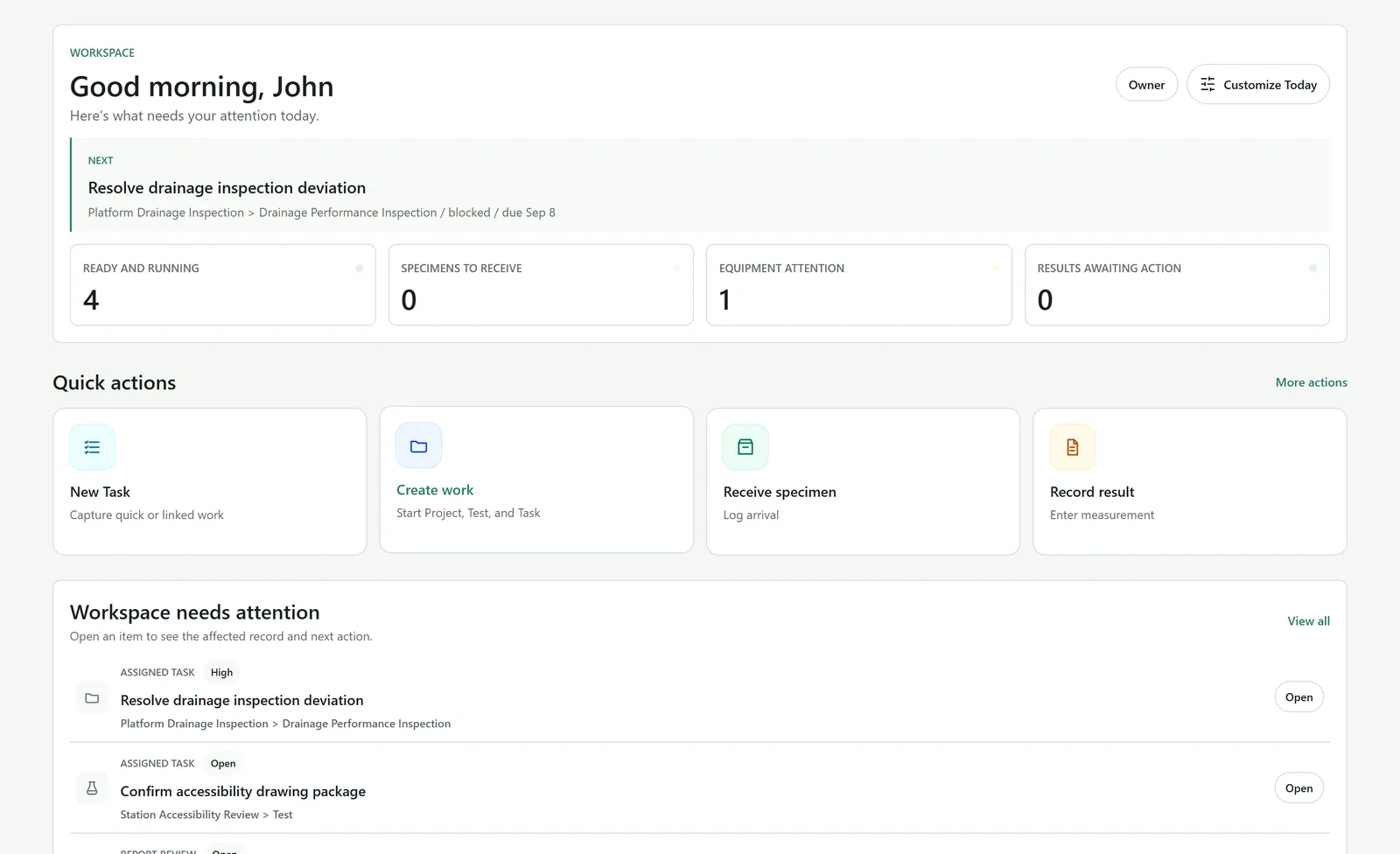Open the Ready and Running card
This screenshot has height=854, width=1400.
point(223,284)
